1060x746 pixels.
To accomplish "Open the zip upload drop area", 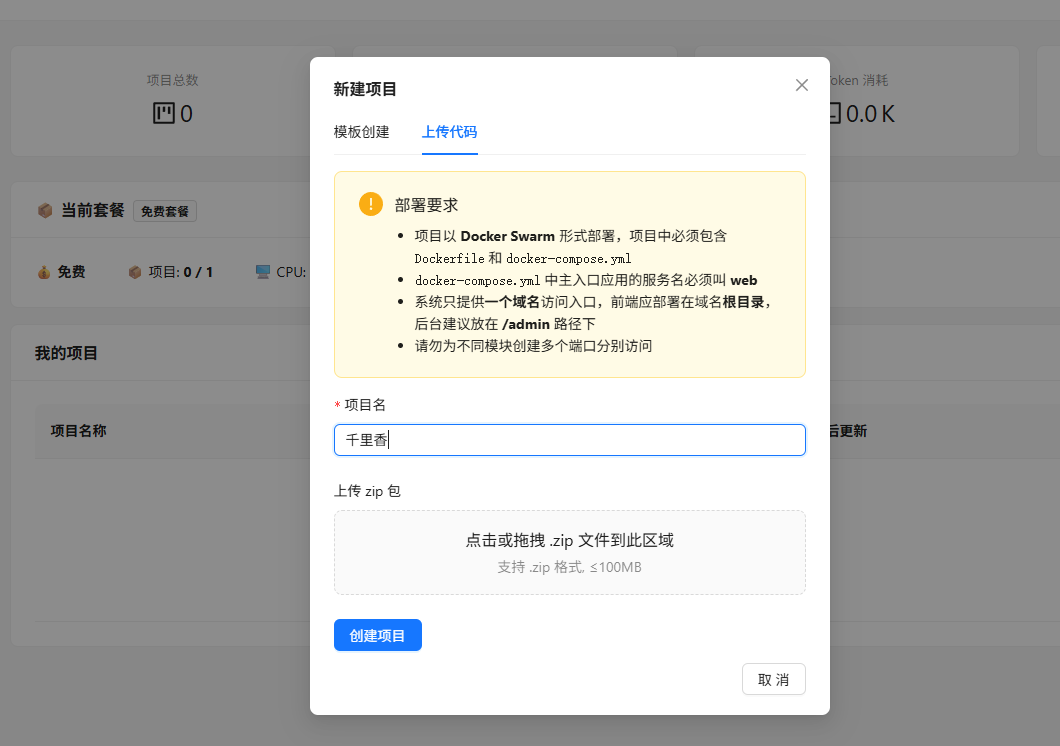I will 570,553.
